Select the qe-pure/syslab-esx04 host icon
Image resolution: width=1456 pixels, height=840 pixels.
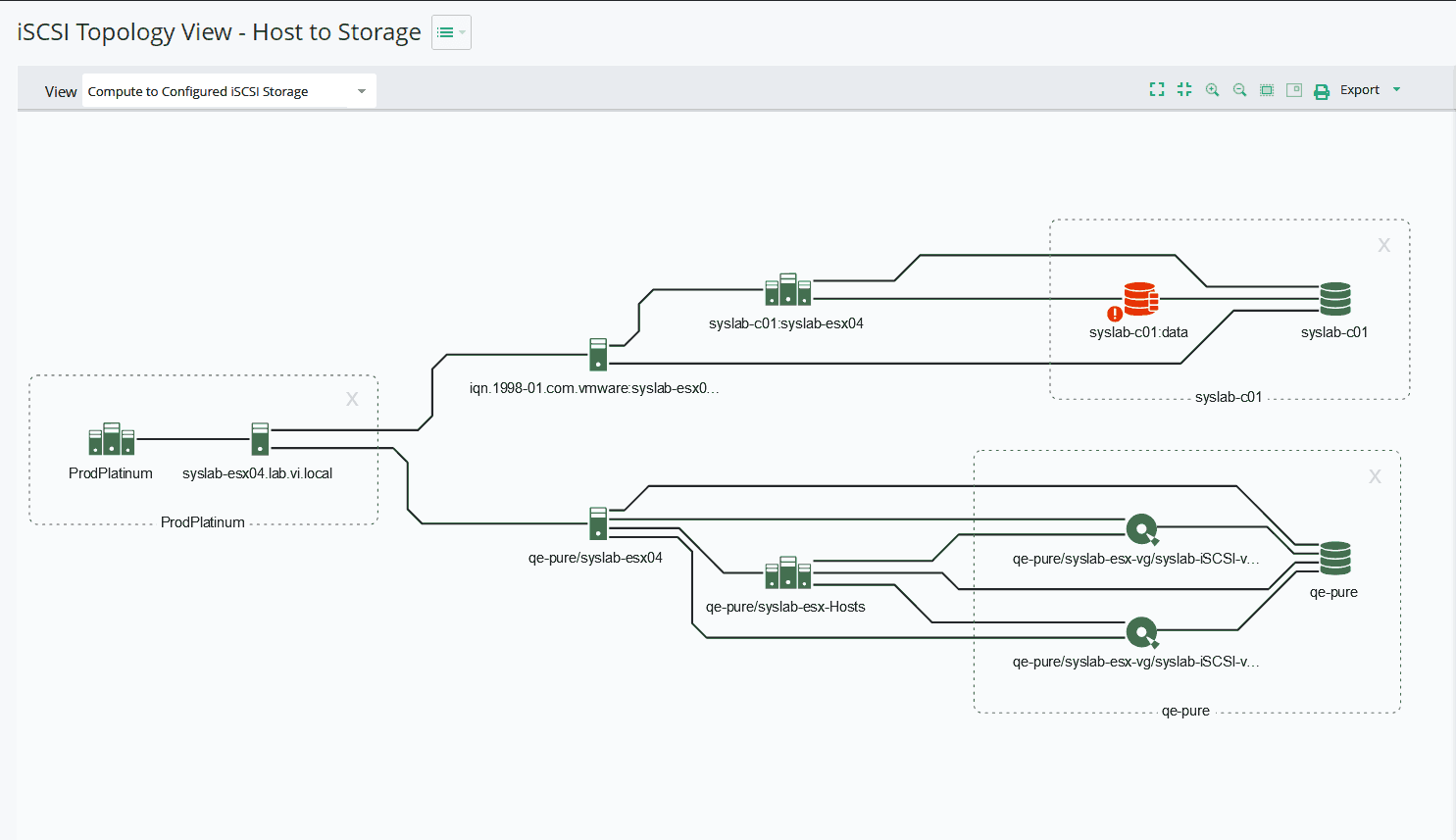click(x=598, y=523)
